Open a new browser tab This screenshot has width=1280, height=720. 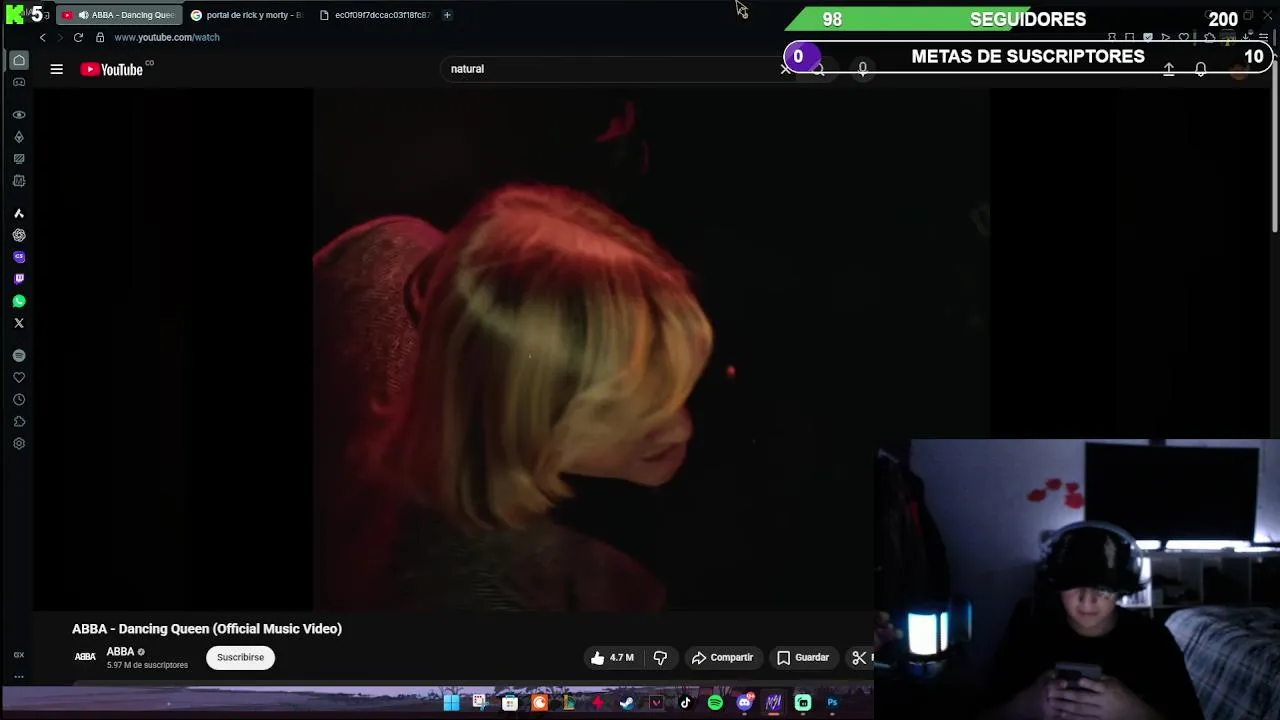point(447,15)
